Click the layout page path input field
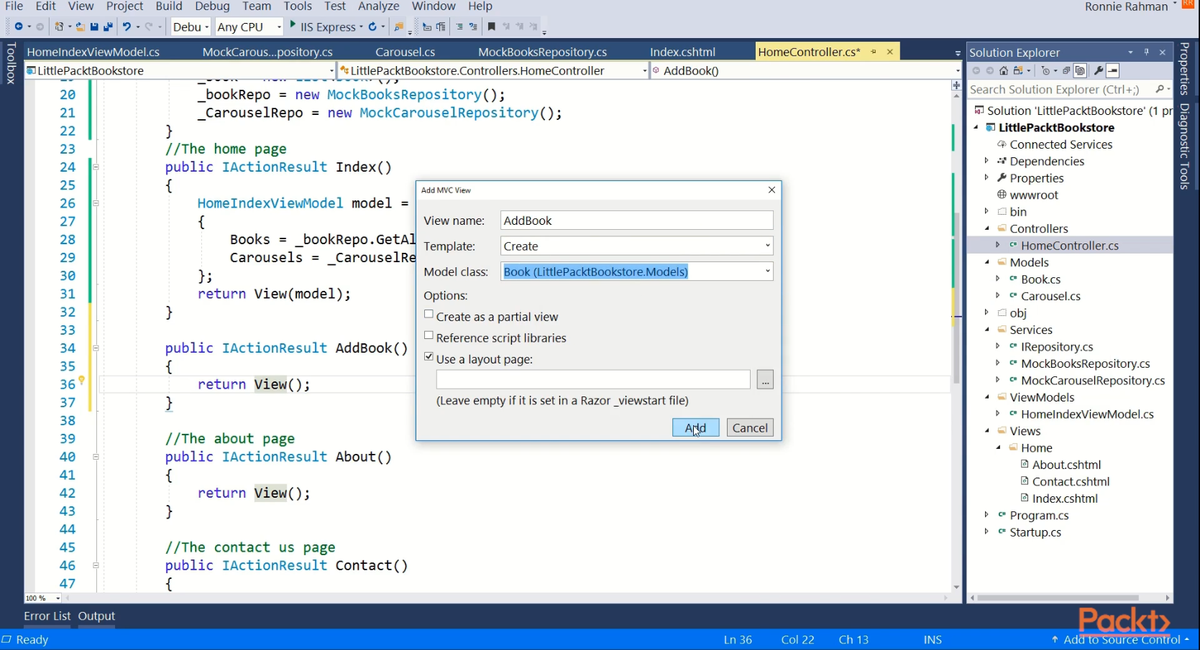1200x650 pixels. (593, 380)
